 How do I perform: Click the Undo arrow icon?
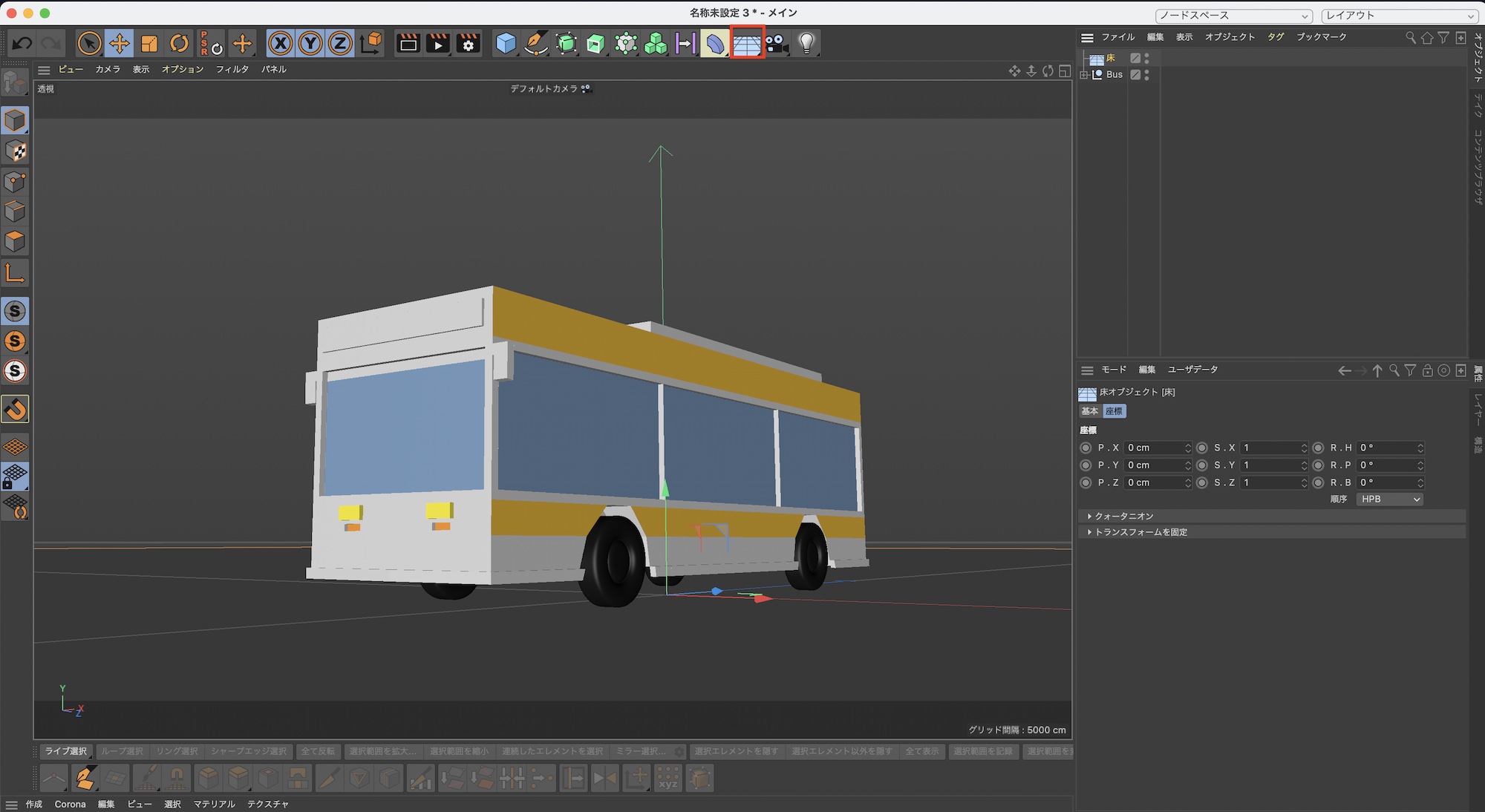[x=22, y=44]
